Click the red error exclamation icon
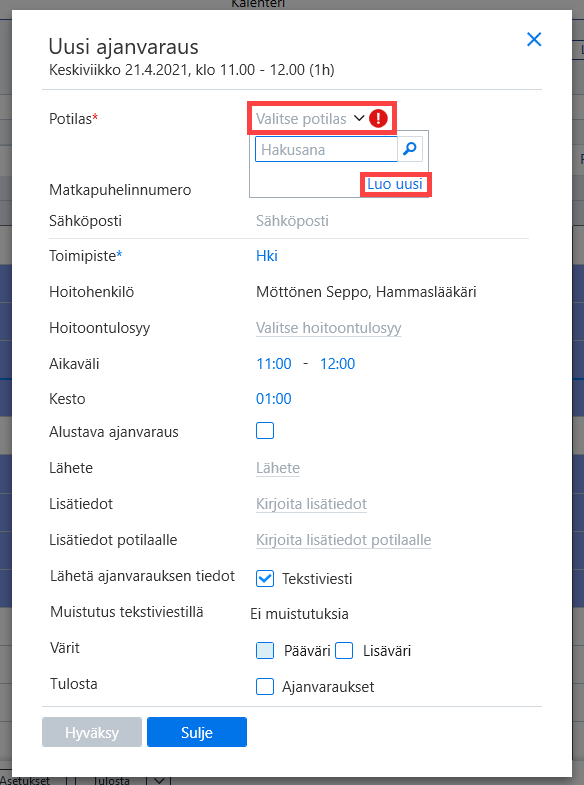The height and width of the screenshot is (785, 584). coord(378,119)
